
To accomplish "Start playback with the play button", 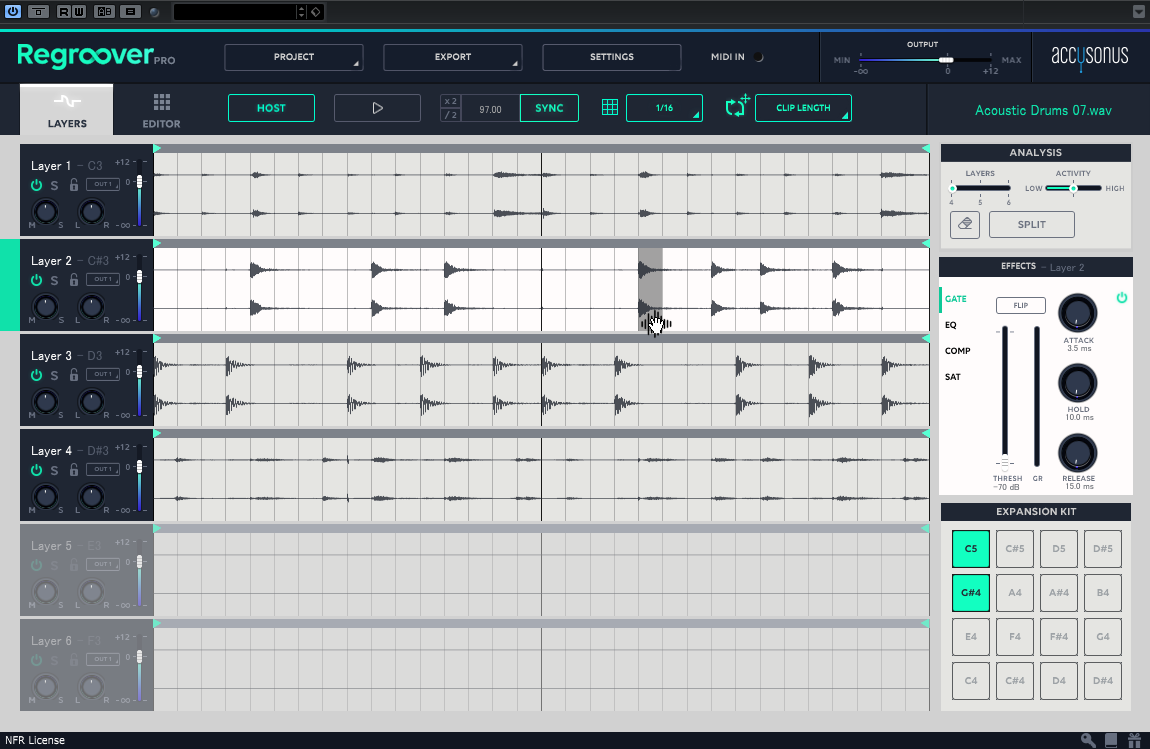I will click(377, 108).
